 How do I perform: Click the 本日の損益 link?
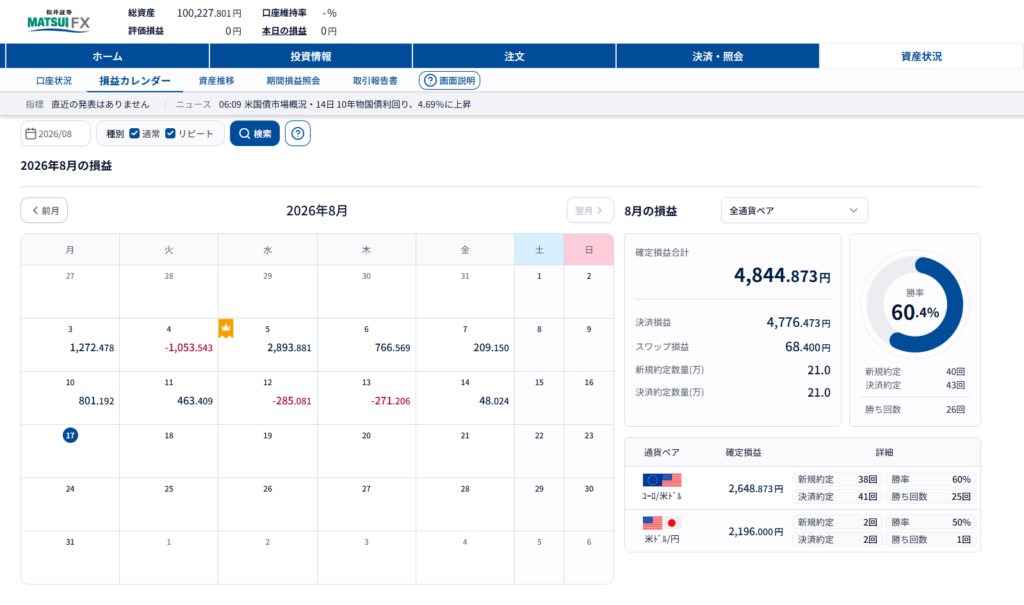(284, 31)
